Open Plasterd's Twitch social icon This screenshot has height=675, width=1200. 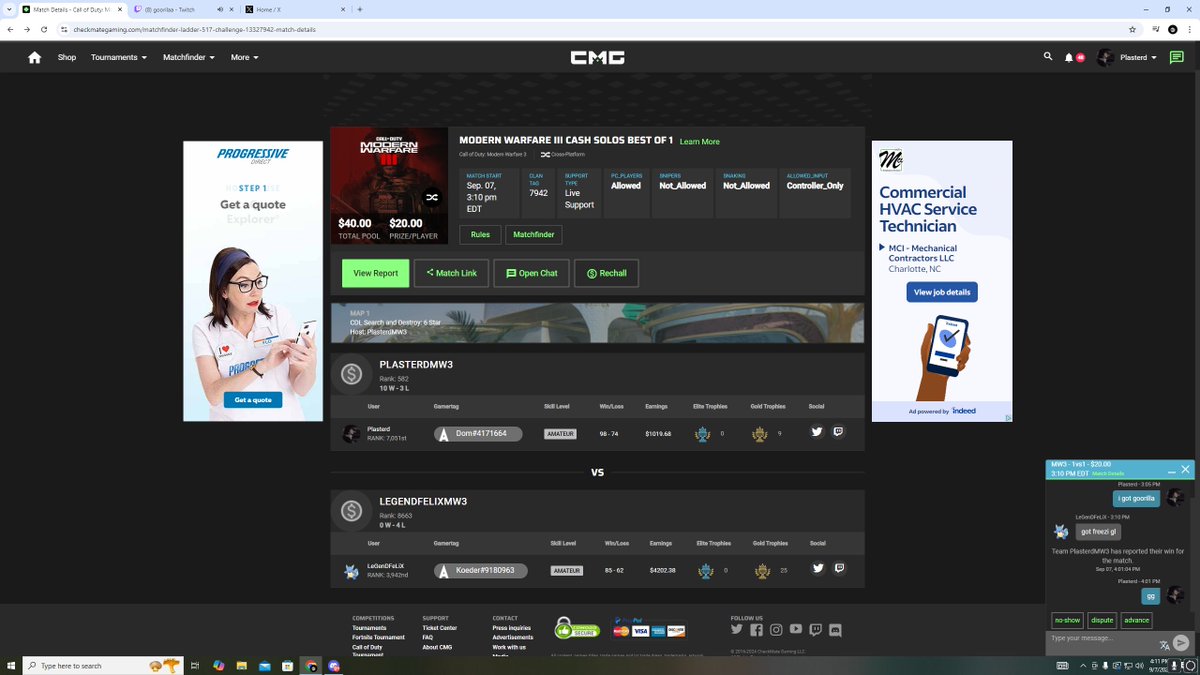point(838,433)
